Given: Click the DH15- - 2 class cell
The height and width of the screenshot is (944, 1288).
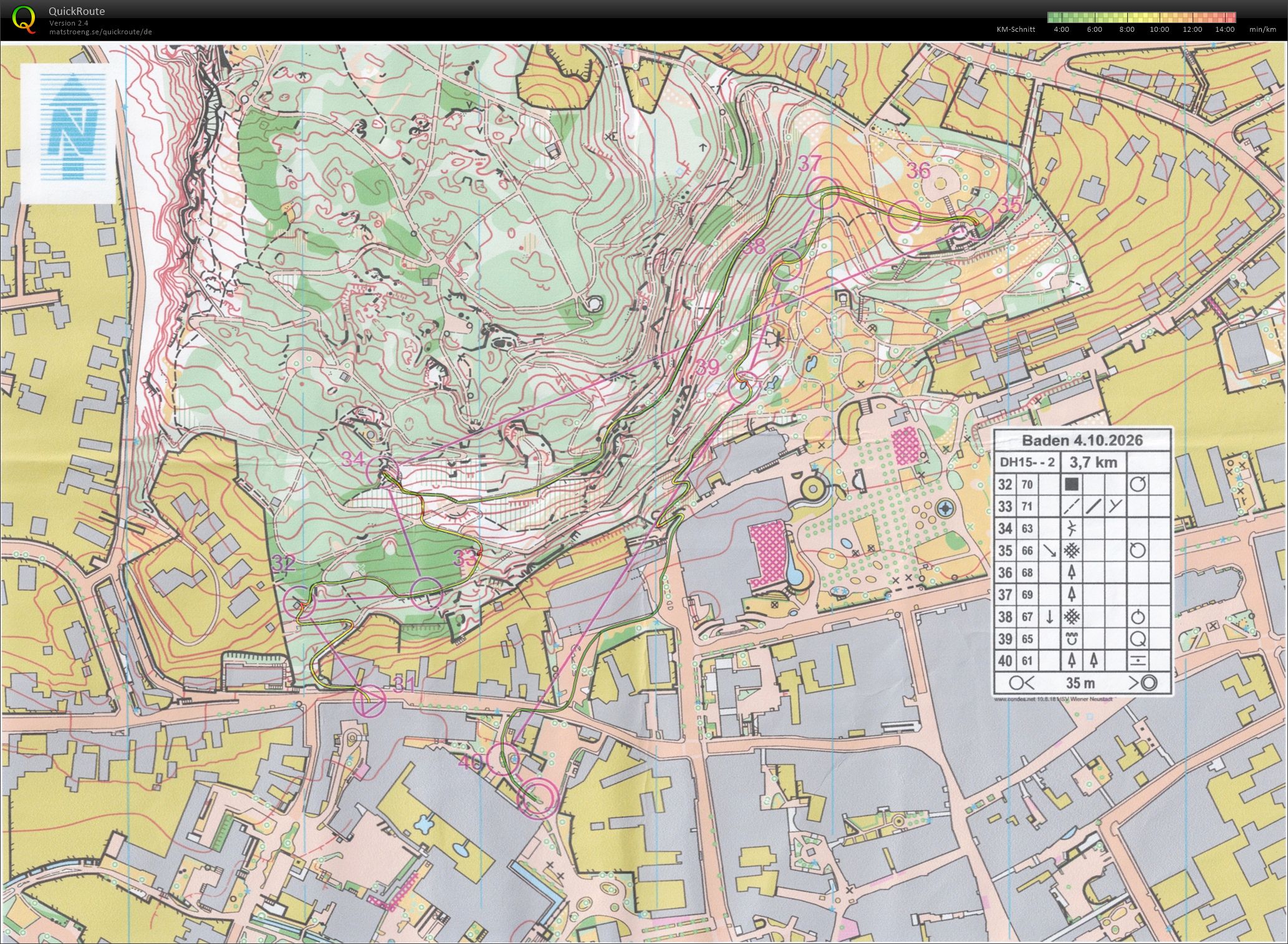Looking at the screenshot, I should tap(1027, 462).
